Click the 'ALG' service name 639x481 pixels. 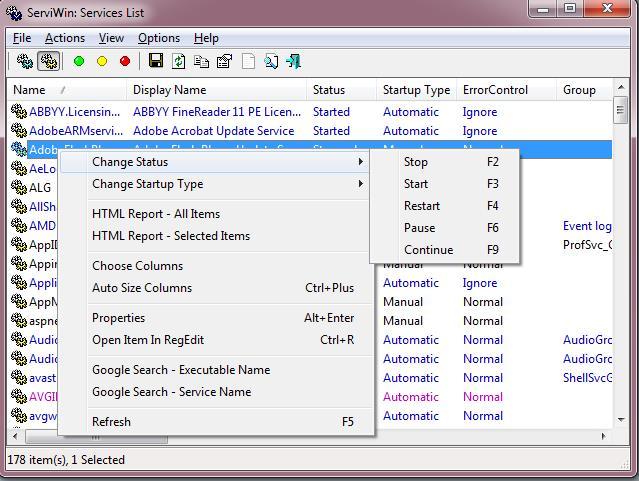tap(40, 188)
